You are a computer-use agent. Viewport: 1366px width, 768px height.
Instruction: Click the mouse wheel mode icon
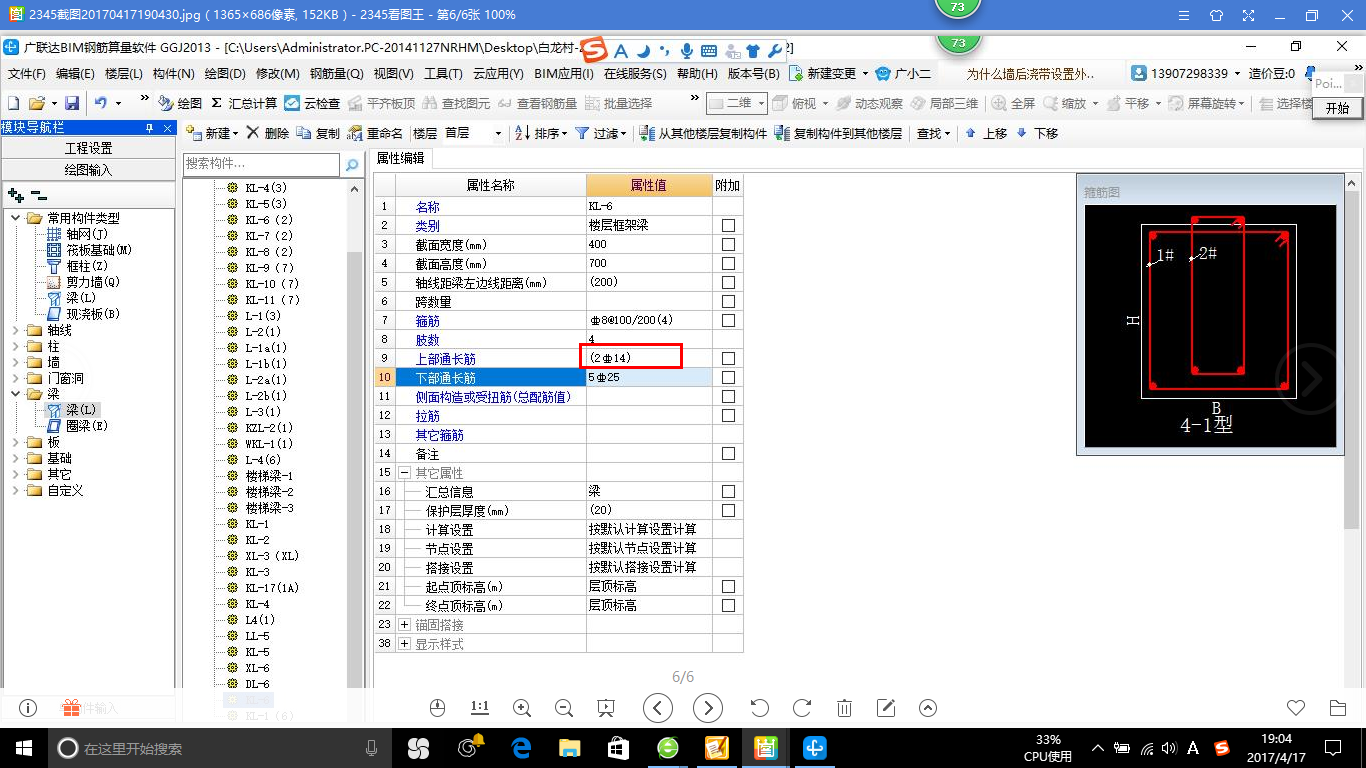(437, 708)
